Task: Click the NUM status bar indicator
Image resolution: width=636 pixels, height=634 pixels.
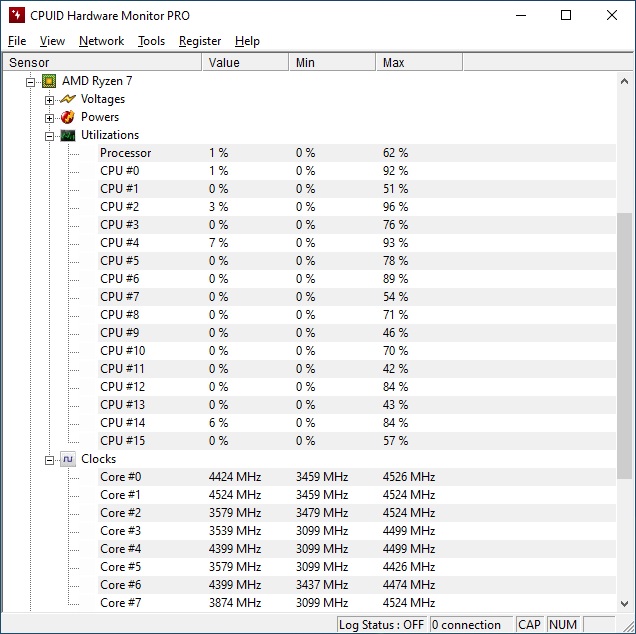Action: pyautogui.click(x=563, y=625)
